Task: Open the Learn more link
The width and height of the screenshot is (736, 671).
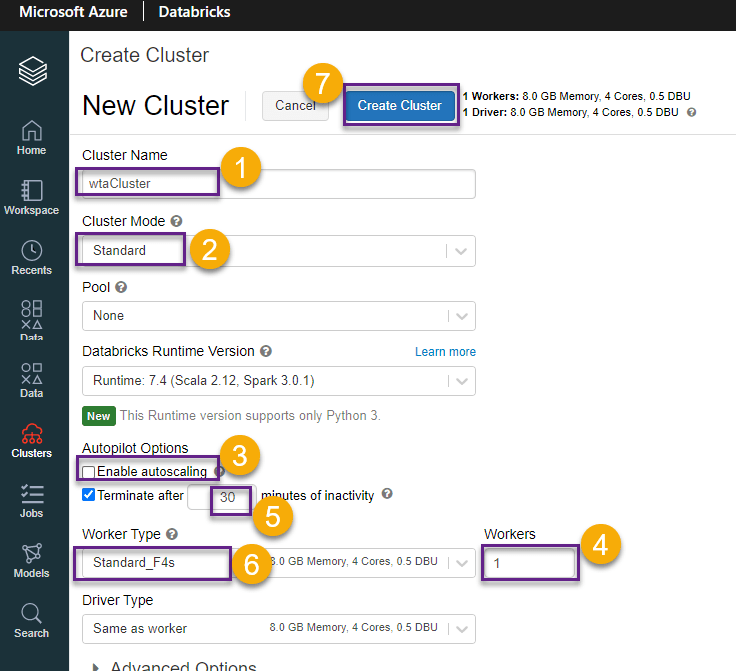Action: [x=445, y=352]
